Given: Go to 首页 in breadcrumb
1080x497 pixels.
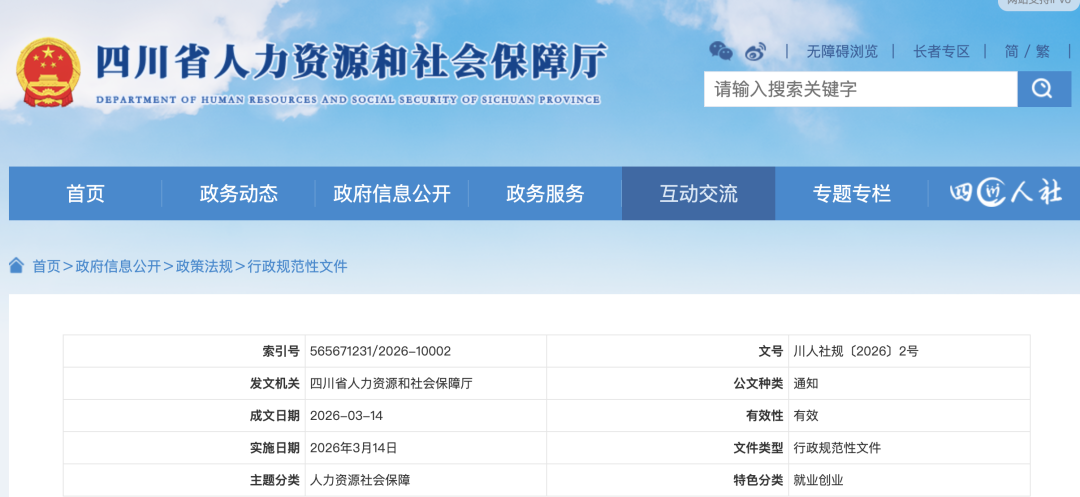Looking at the screenshot, I should point(47,266).
